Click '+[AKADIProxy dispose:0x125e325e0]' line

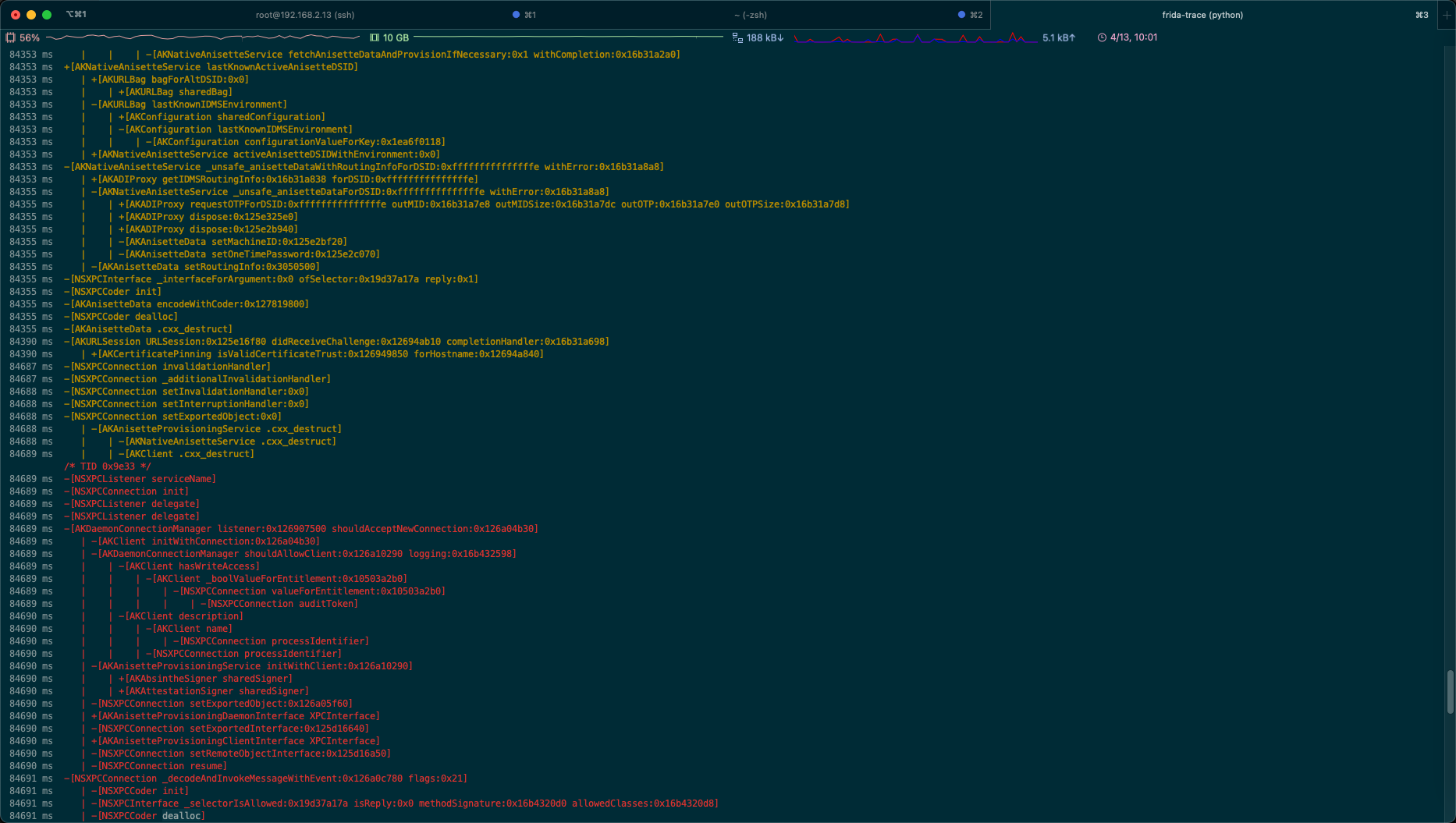[208, 217]
